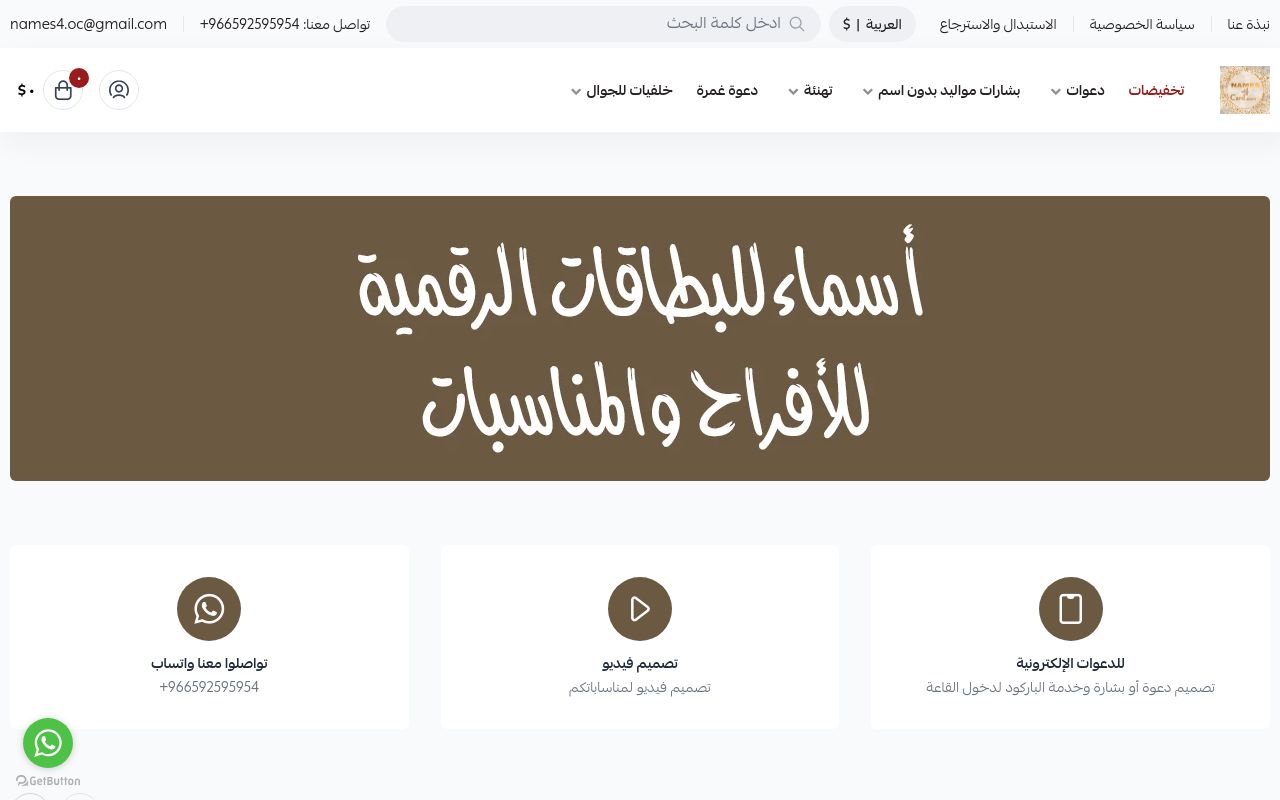Expand the تهنئة dropdown menu
Image resolution: width=1280 pixels, height=800 pixels.
[810, 90]
